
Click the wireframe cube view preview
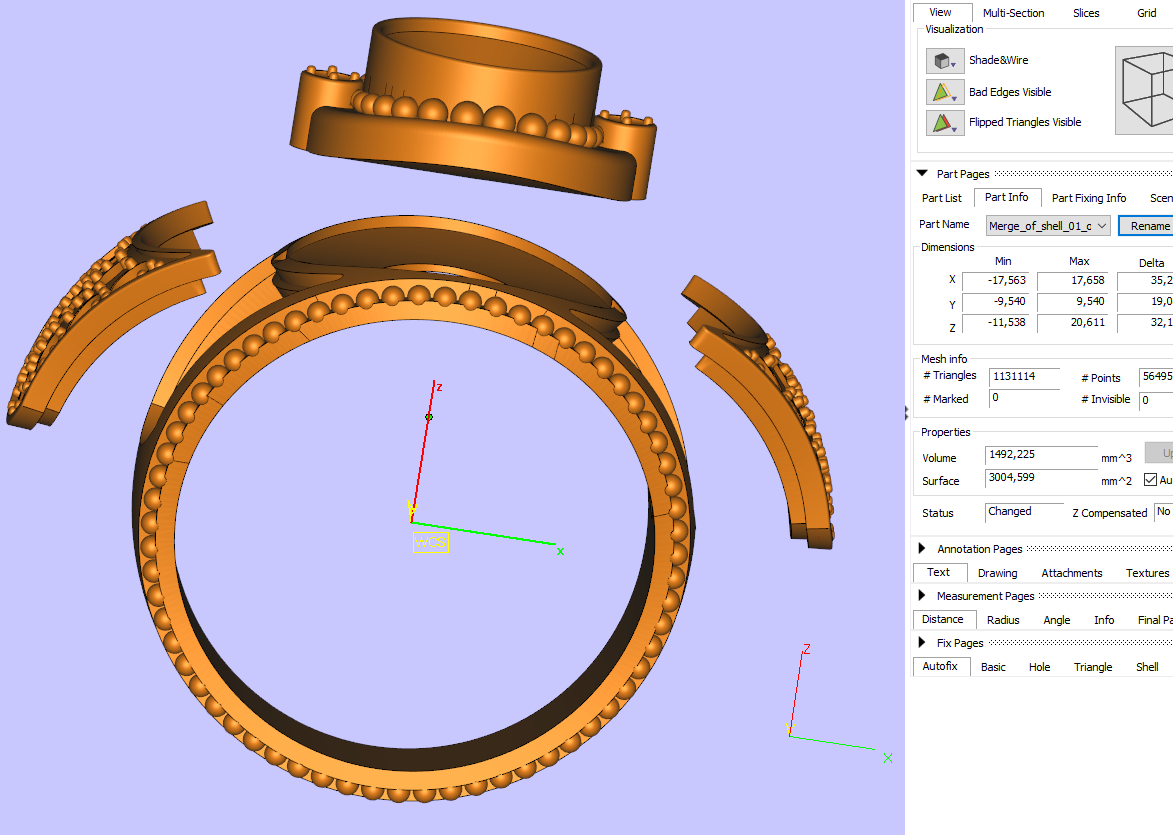point(1144,91)
